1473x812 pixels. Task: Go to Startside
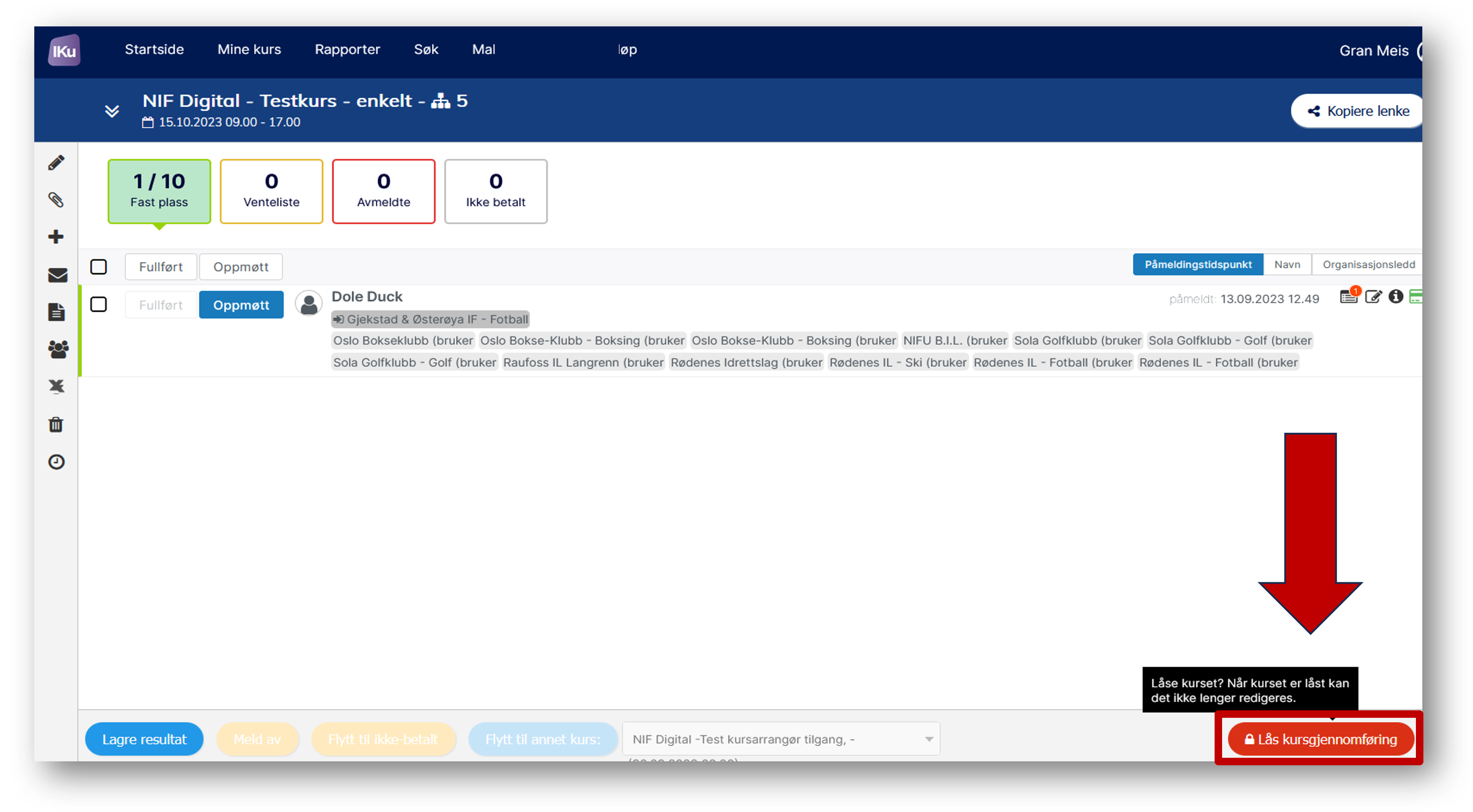(x=155, y=50)
